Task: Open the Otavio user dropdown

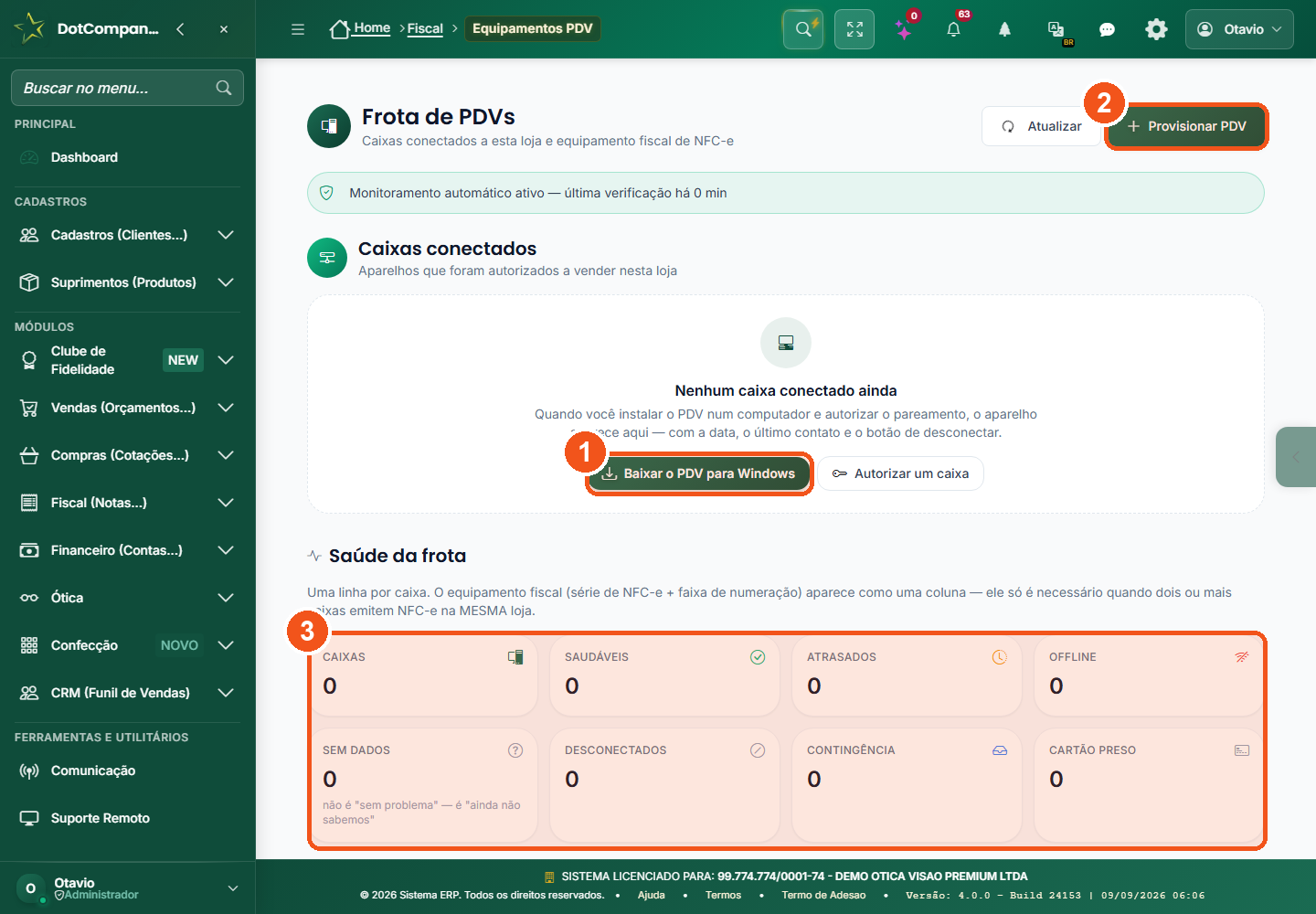Action: pyautogui.click(x=1239, y=29)
